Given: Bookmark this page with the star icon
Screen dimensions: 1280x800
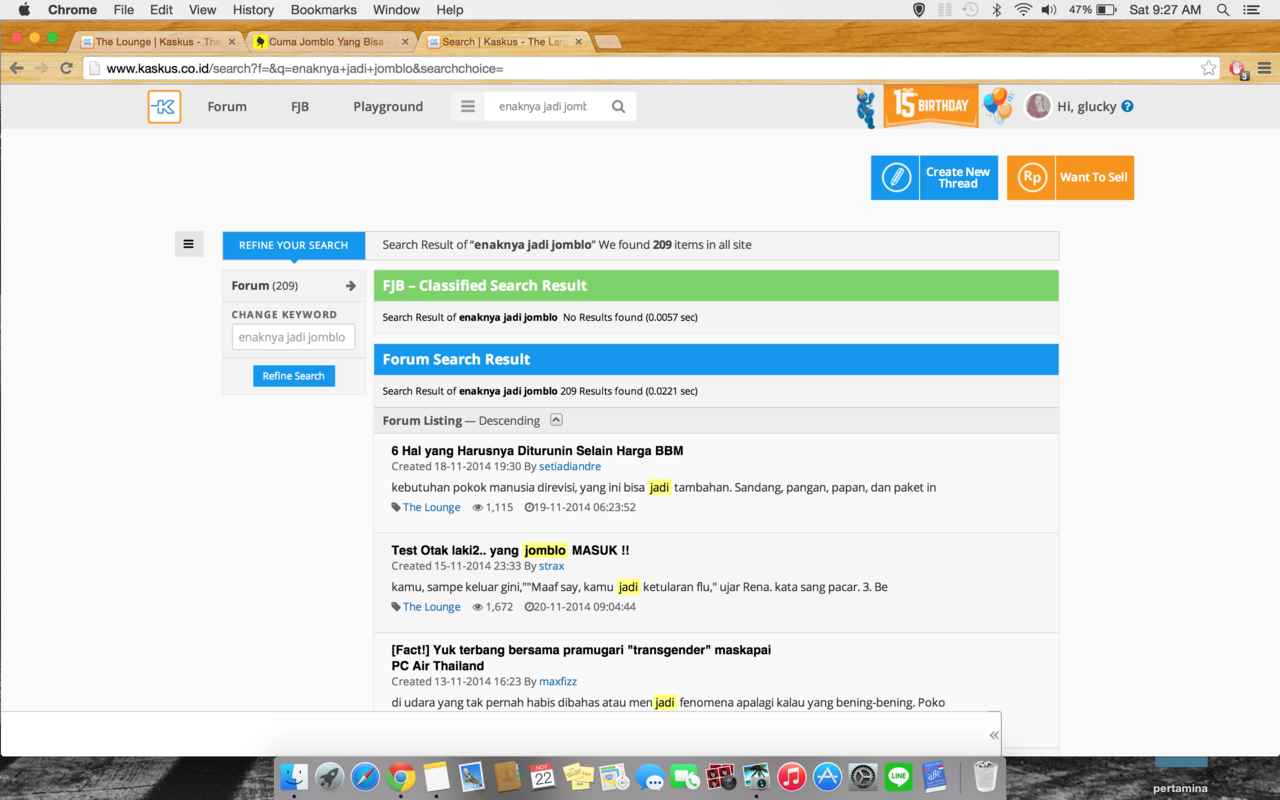Looking at the screenshot, I should pyautogui.click(x=1208, y=68).
